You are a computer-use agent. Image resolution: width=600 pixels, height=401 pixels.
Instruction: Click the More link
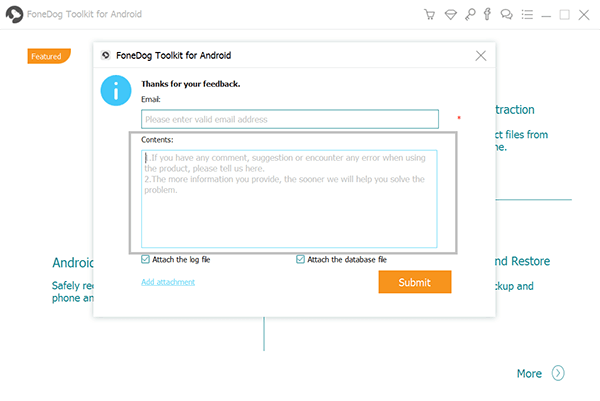(529, 373)
